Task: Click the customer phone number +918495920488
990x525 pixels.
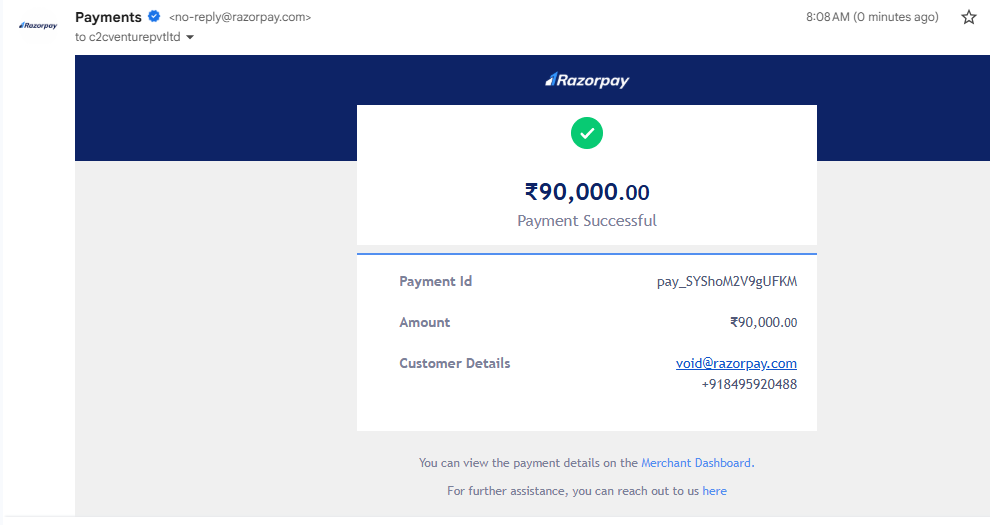Action: pos(749,384)
